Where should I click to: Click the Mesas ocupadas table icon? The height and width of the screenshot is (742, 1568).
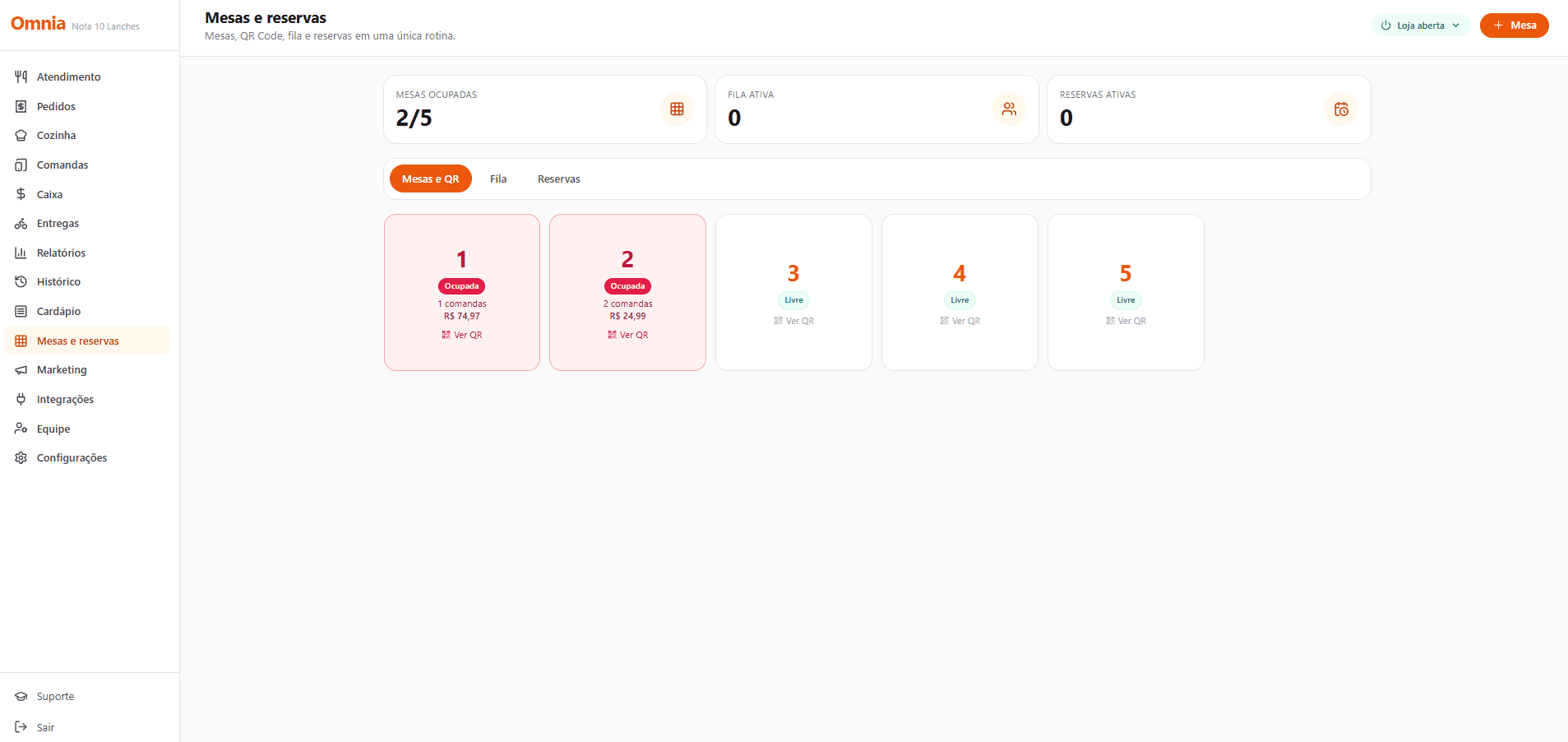tap(677, 109)
